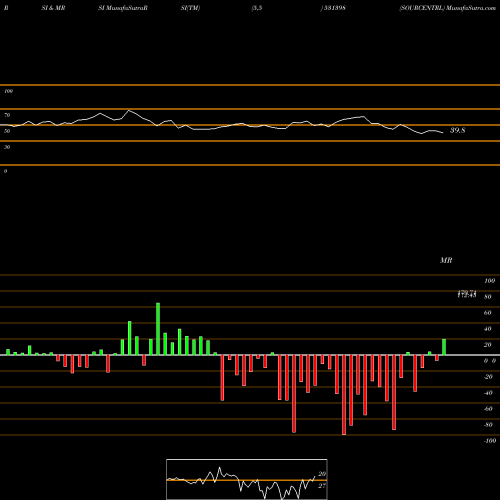
Task: Click the MR right axis label 60
Action: pyautogui.click(x=488, y=313)
